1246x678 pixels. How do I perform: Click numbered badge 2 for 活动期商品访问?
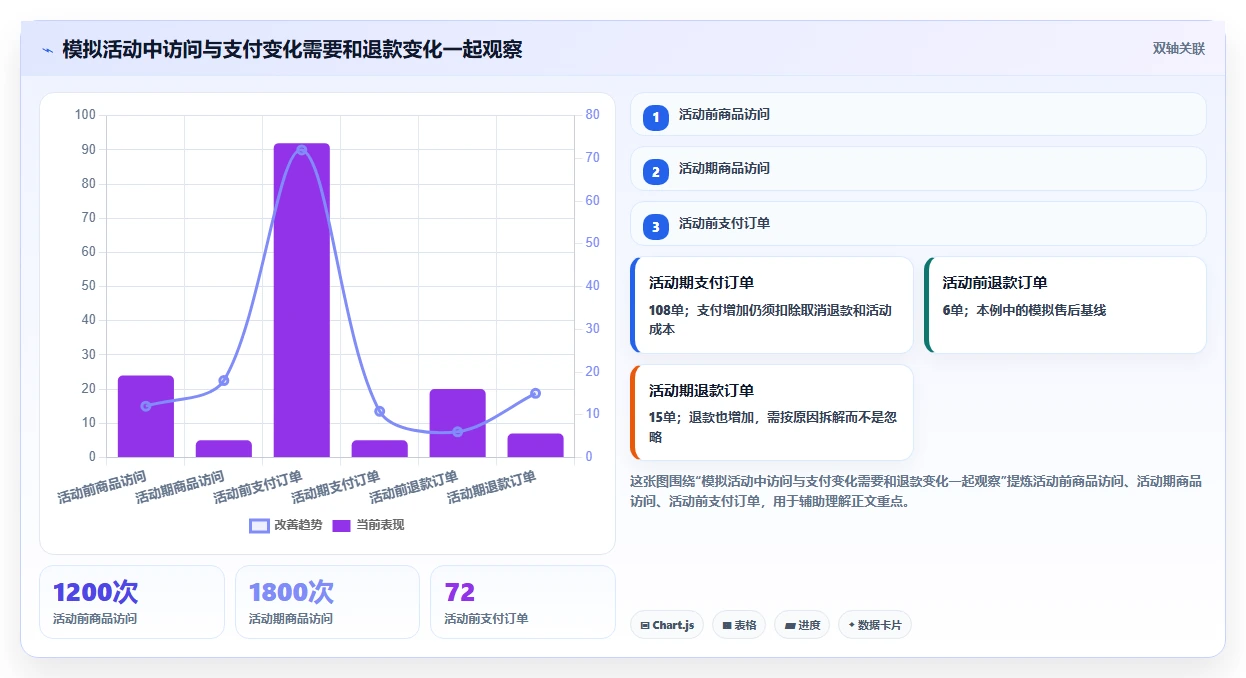tap(656, 172)
